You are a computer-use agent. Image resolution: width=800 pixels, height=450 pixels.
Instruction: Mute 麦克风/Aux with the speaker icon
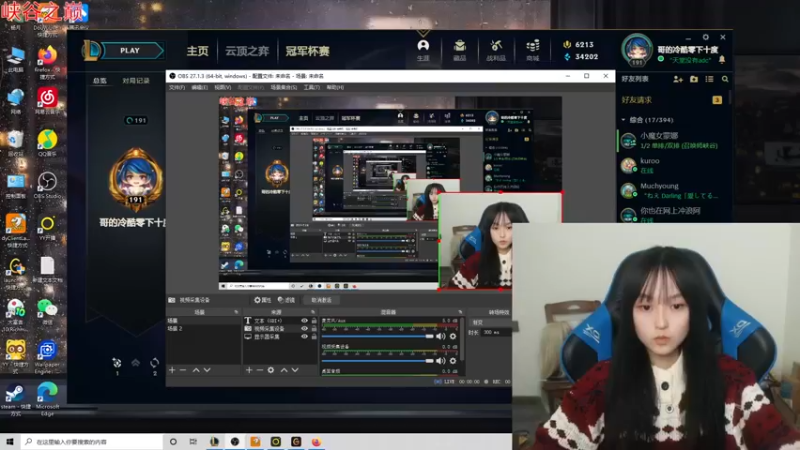point(441,336)
